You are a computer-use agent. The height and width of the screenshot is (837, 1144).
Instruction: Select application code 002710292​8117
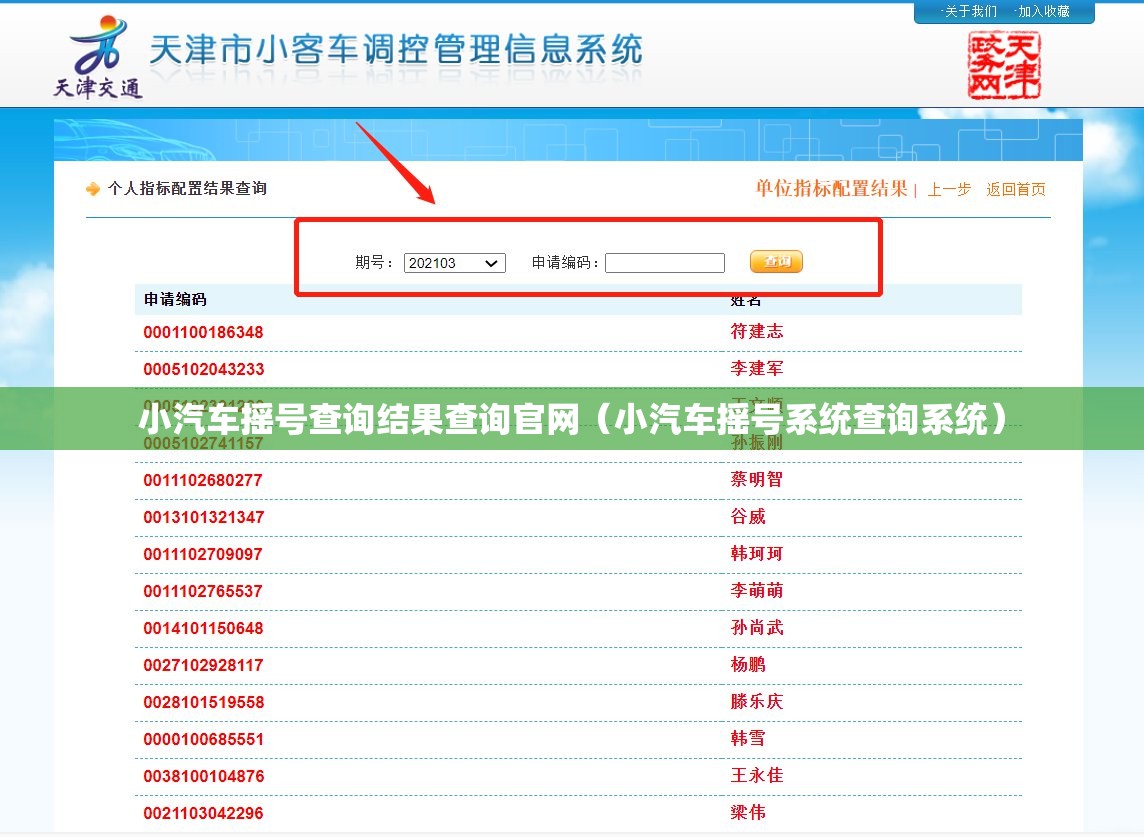[x=203, y=665]
